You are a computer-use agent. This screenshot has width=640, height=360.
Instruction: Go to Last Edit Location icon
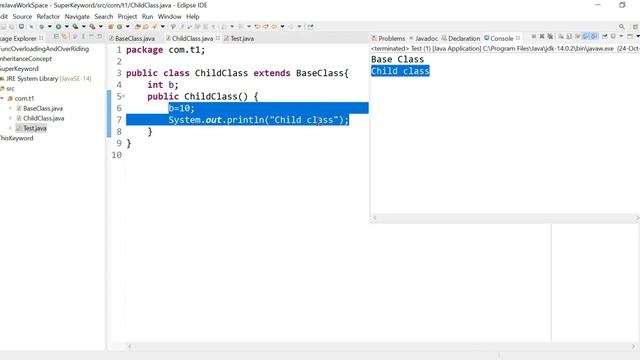(x=258, y=27)
